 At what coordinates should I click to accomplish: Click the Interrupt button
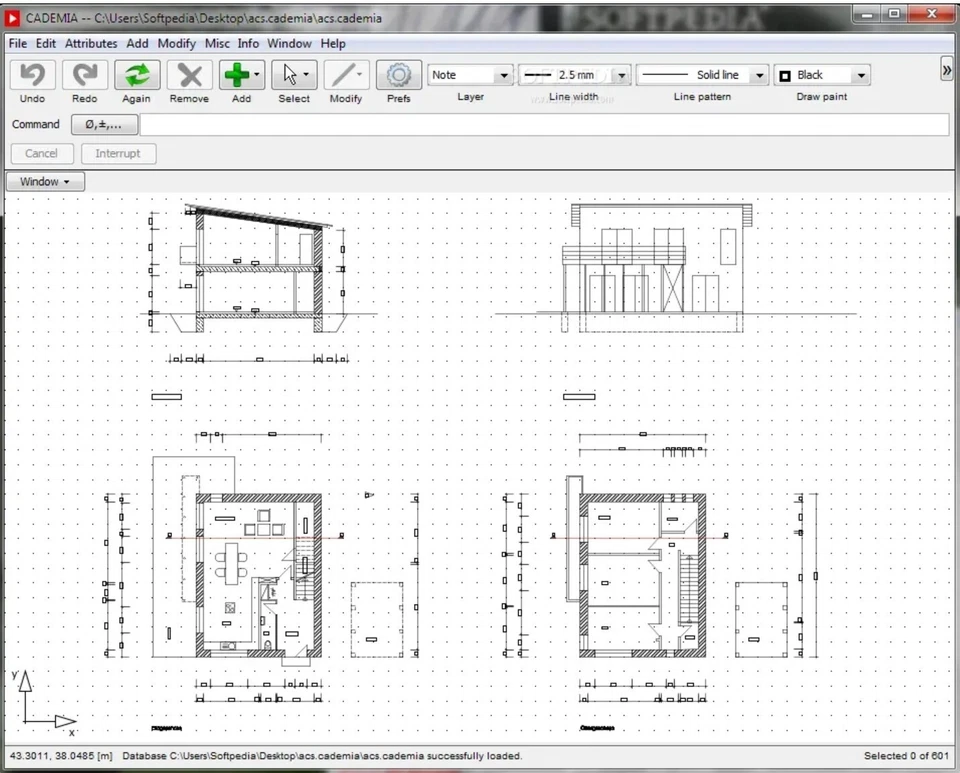pos(118,153)
